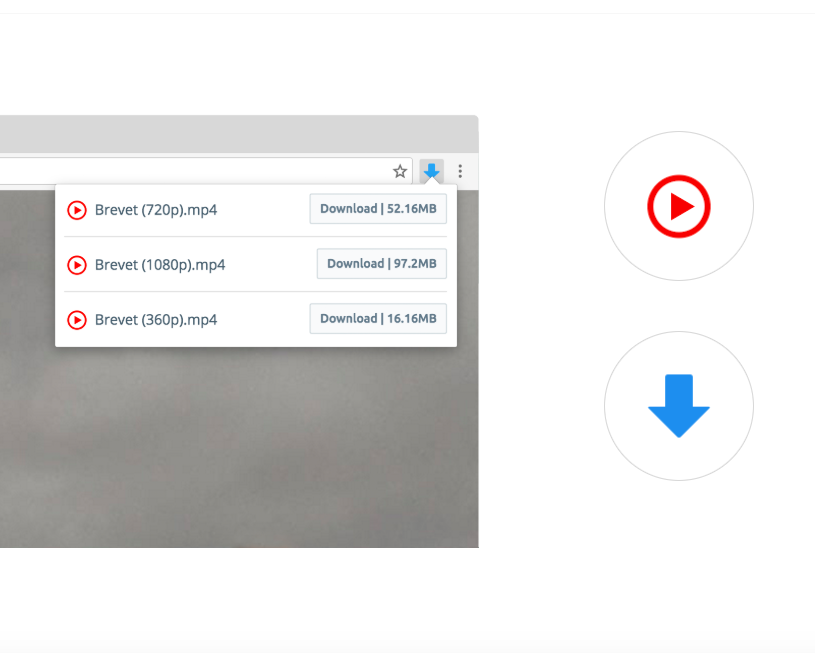The image size is (815, 653).
Task: Click the blue download arrow extension icon in browser toolbar
Action: click(x=431, y=171)
